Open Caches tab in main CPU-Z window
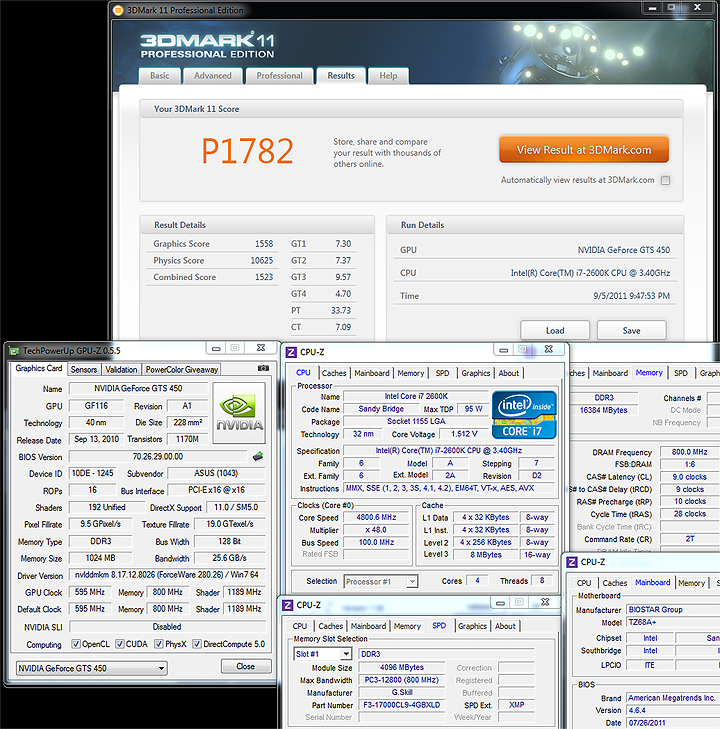 [334, 373]
